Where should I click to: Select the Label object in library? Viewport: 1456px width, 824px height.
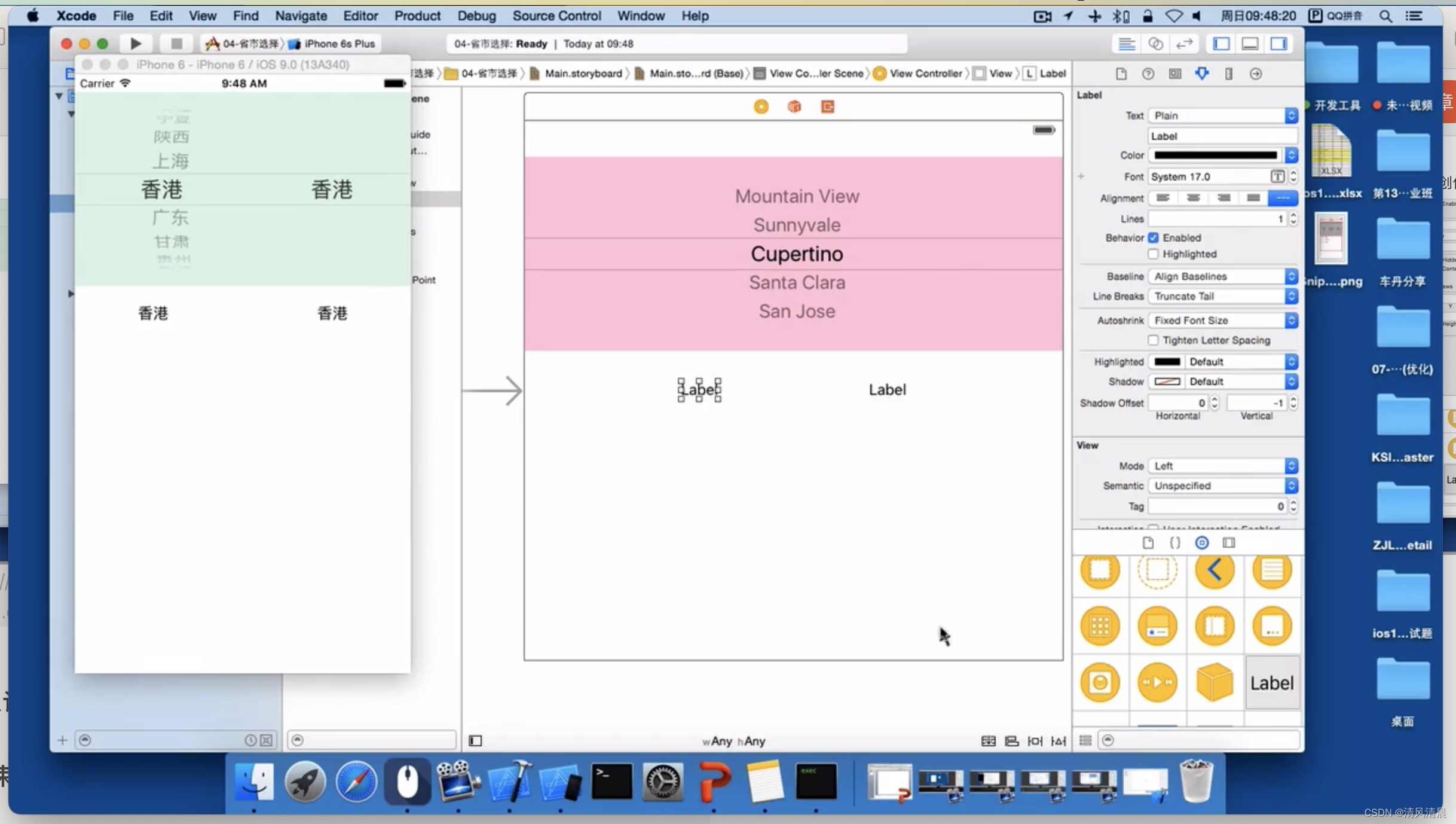click(1271, 683)
